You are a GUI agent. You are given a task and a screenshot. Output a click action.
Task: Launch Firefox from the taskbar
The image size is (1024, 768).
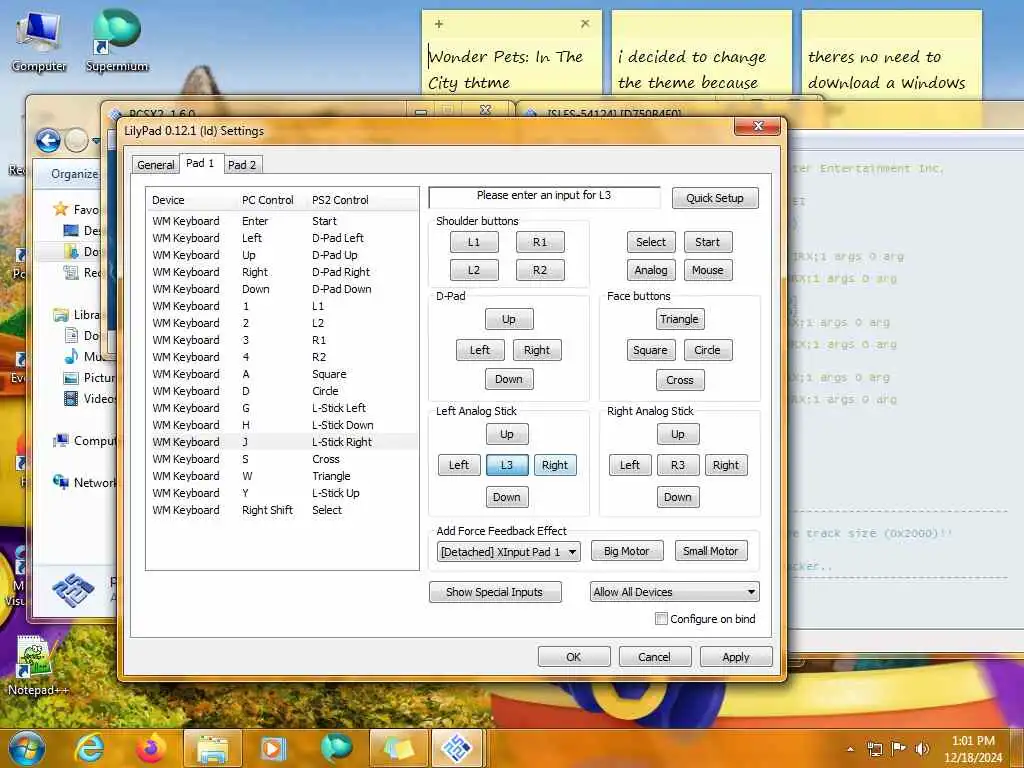[151, 748]
